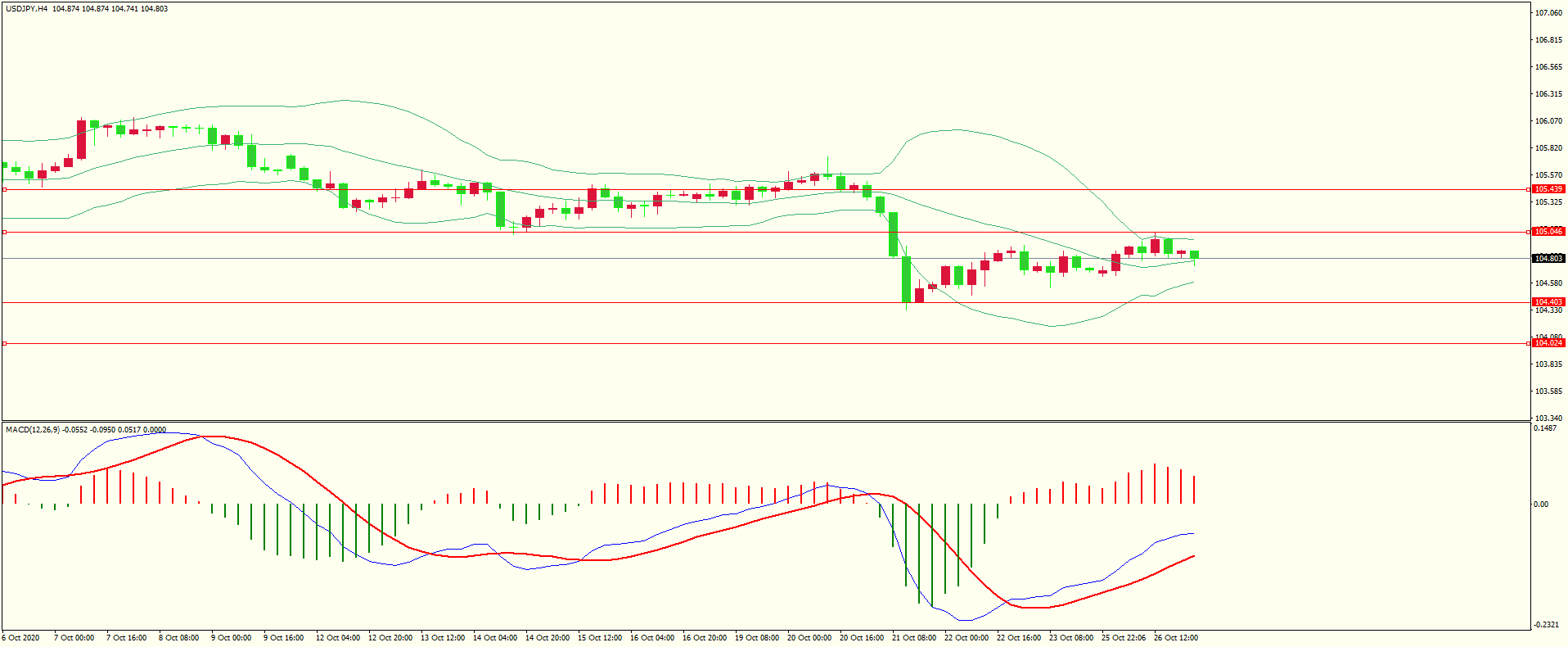Click the 22 Oct 16:00 time label
This screenshot has height=647, width=1568.
(x=1019, y=638)
